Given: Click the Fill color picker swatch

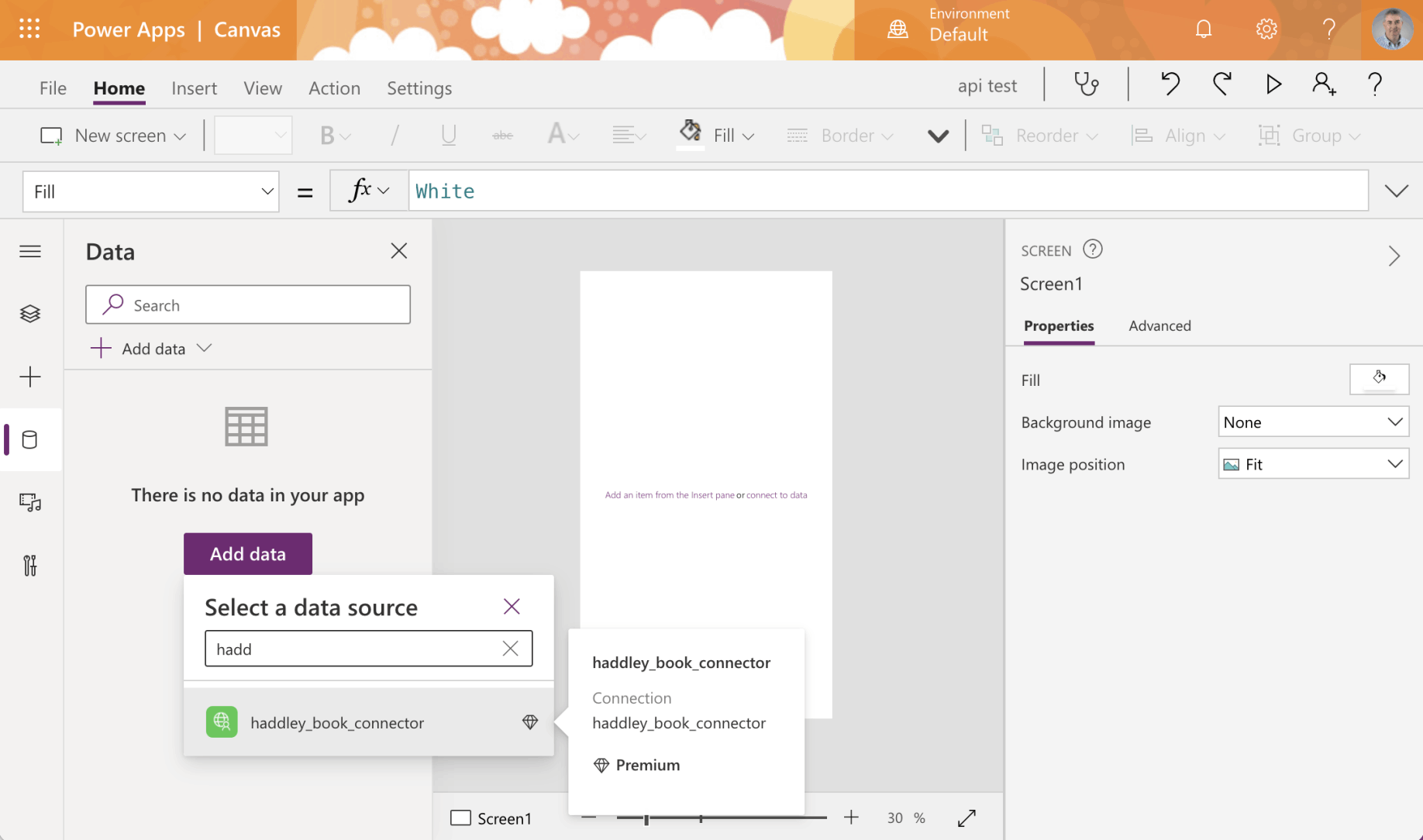Looking at the screenshot, I should point(1379,380).
